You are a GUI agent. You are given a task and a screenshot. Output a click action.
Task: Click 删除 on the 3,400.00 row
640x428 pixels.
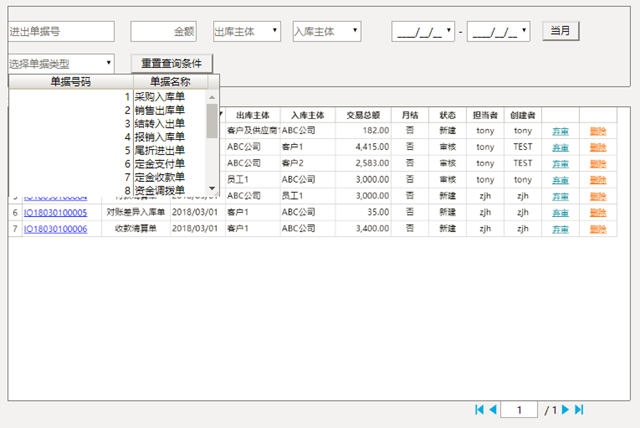(x=598, y=229)
